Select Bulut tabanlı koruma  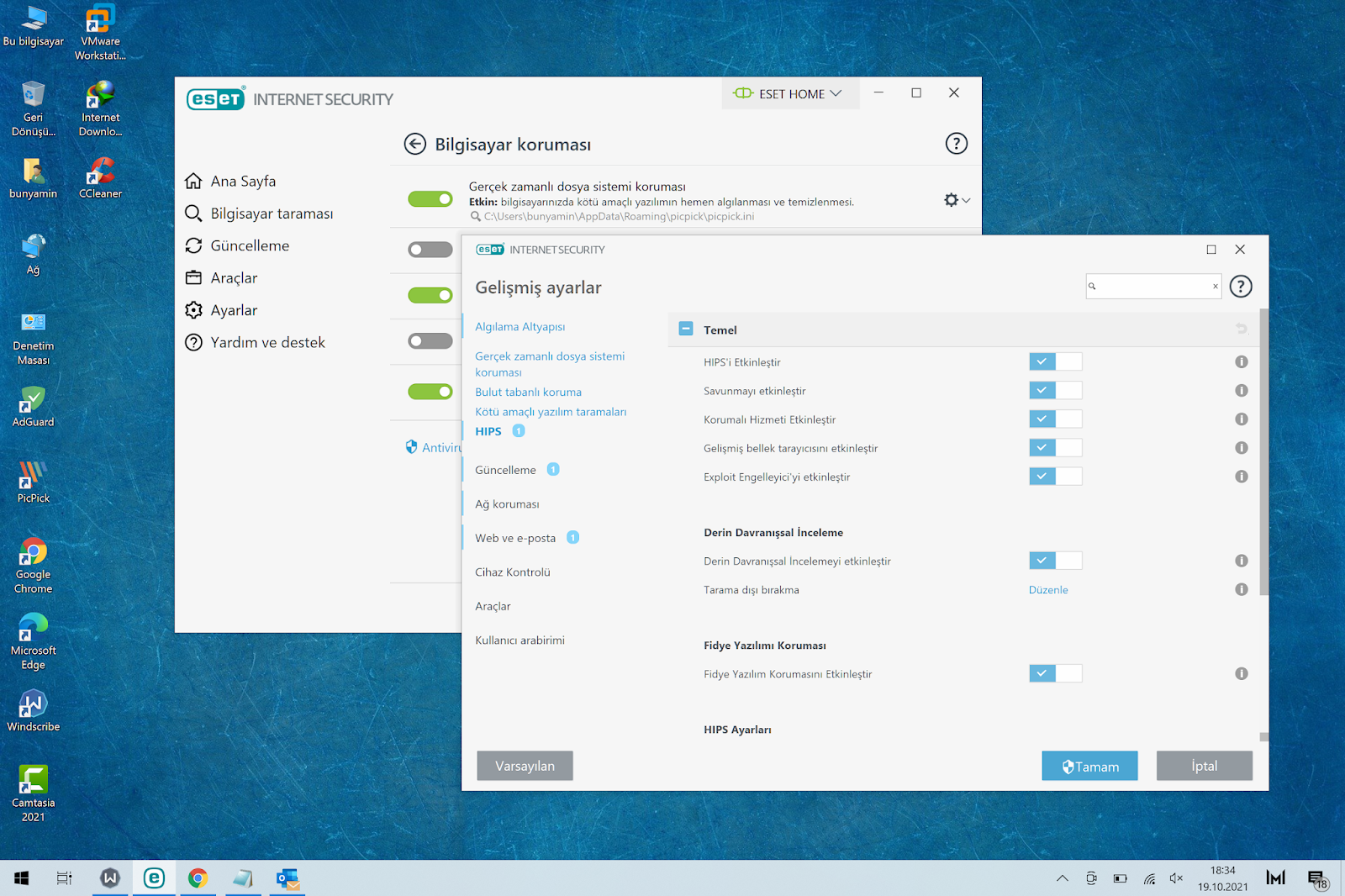[528, 392]
